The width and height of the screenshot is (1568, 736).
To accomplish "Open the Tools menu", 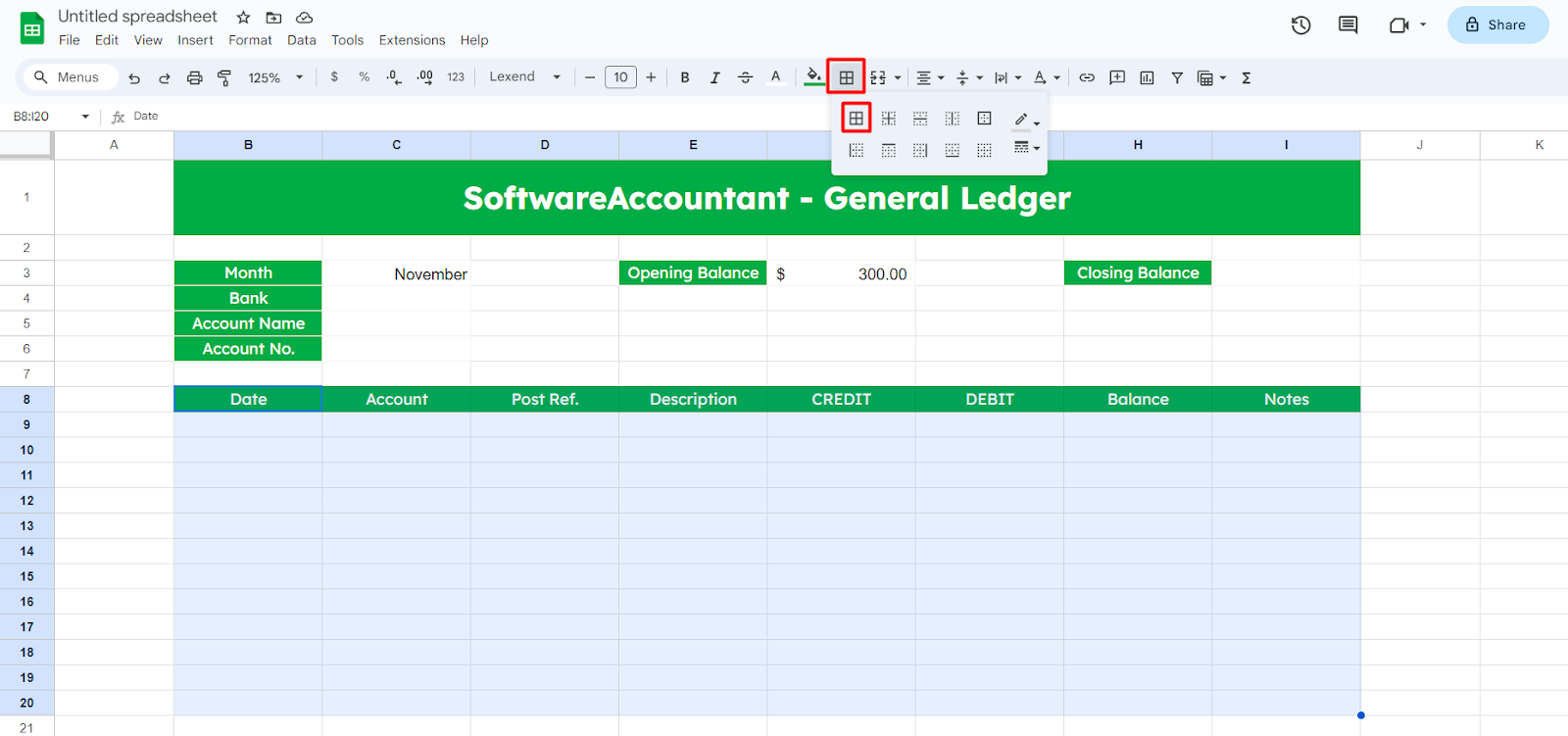I will (347, 40).
